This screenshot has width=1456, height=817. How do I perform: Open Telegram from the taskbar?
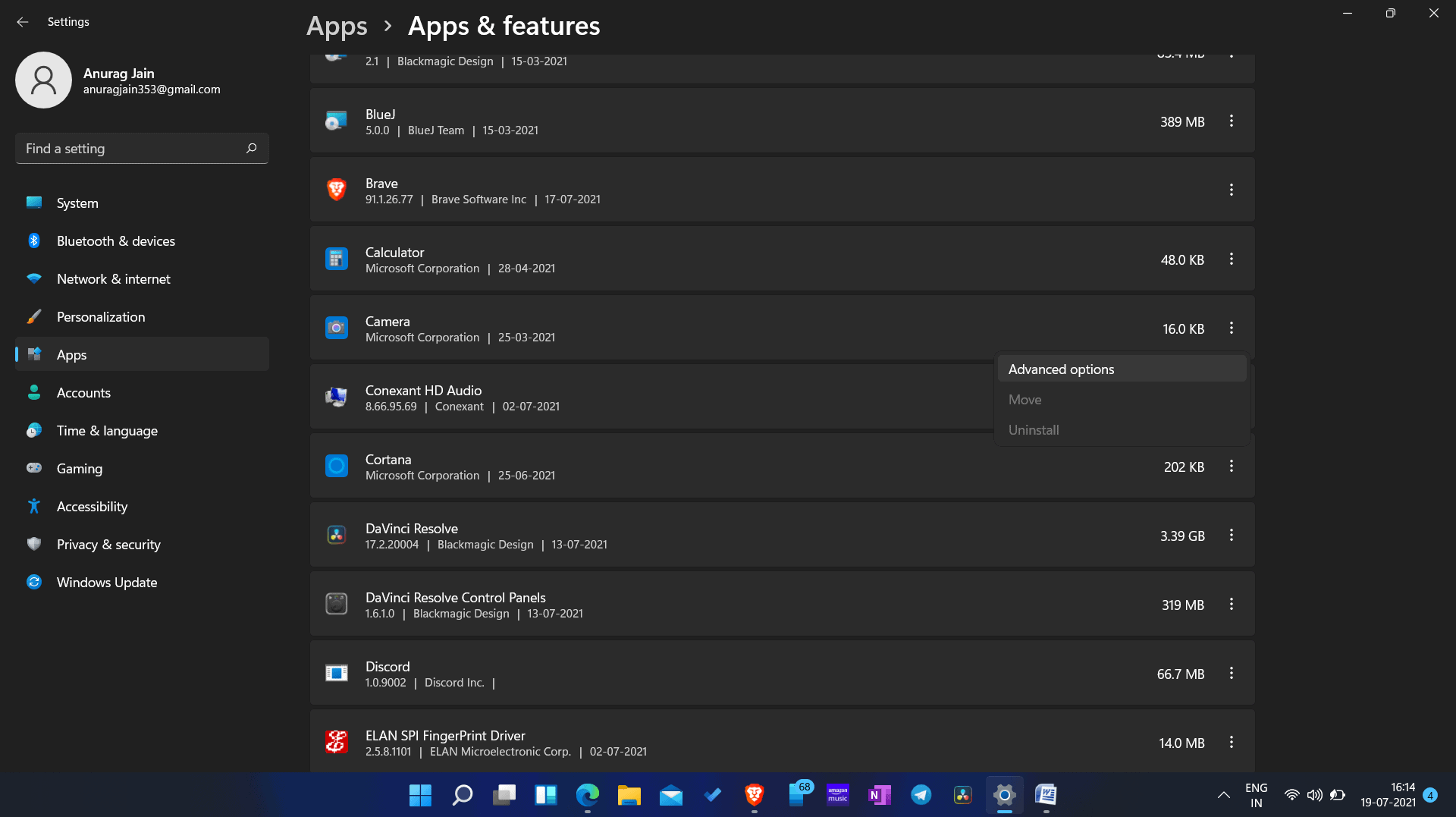(921, 795)
